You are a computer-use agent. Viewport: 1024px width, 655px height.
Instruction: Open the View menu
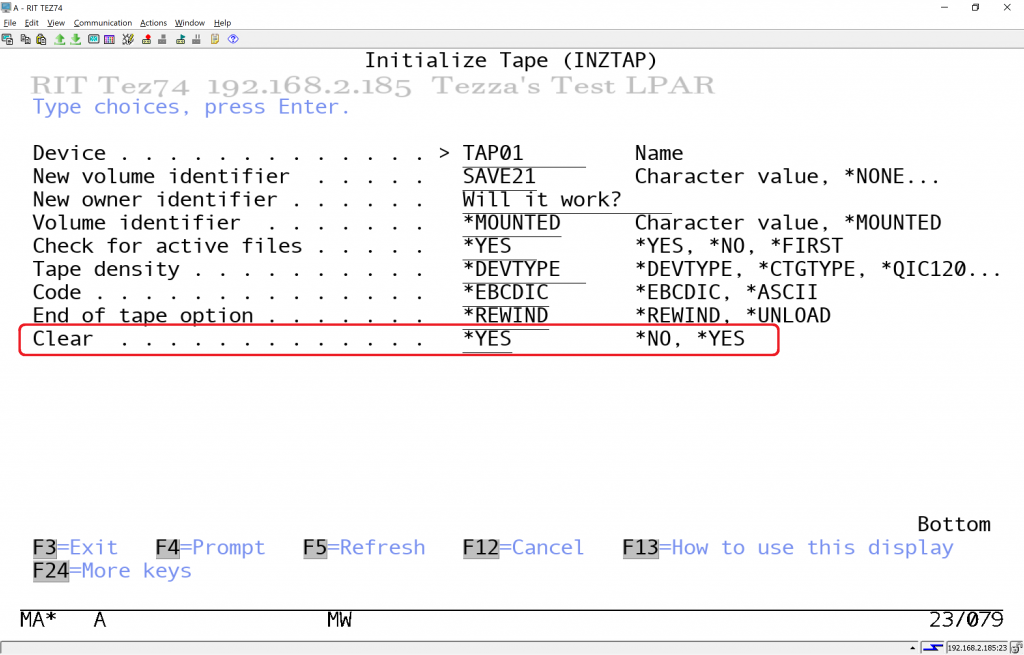pyautogui.click(x=56, y=23)
